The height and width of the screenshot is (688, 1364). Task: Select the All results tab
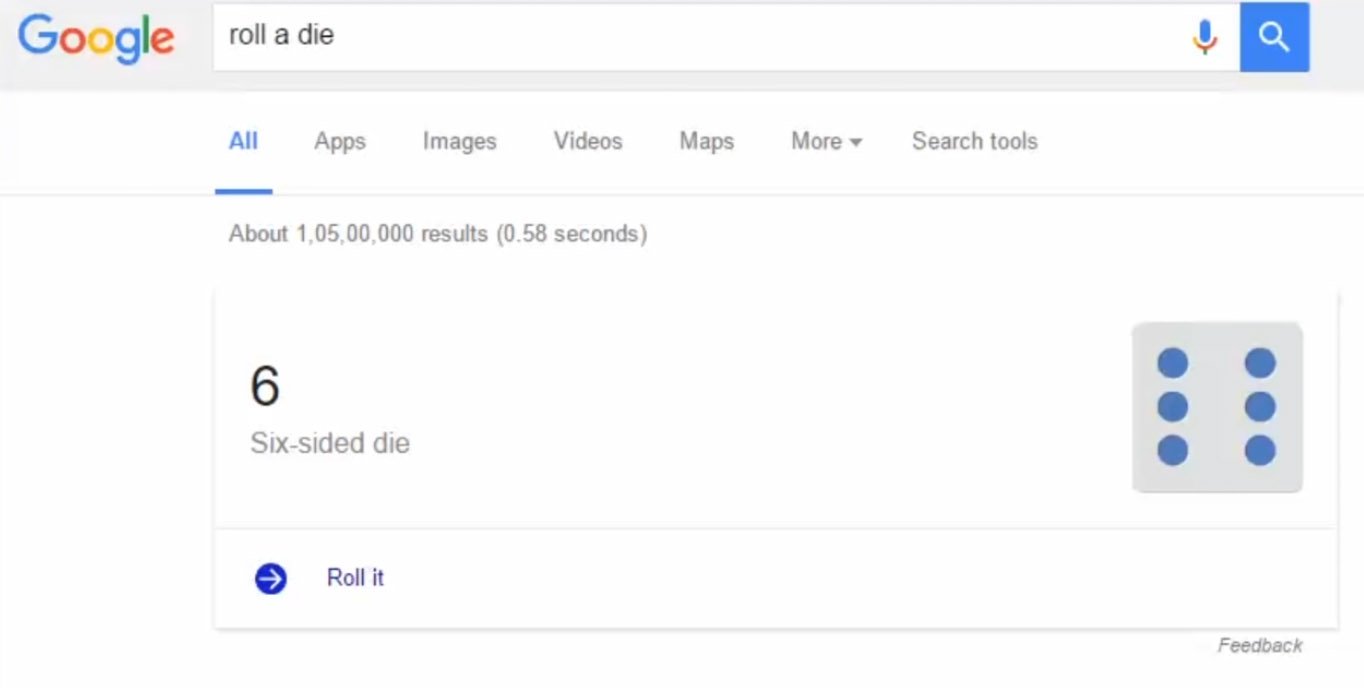click(x=243, y=141)
